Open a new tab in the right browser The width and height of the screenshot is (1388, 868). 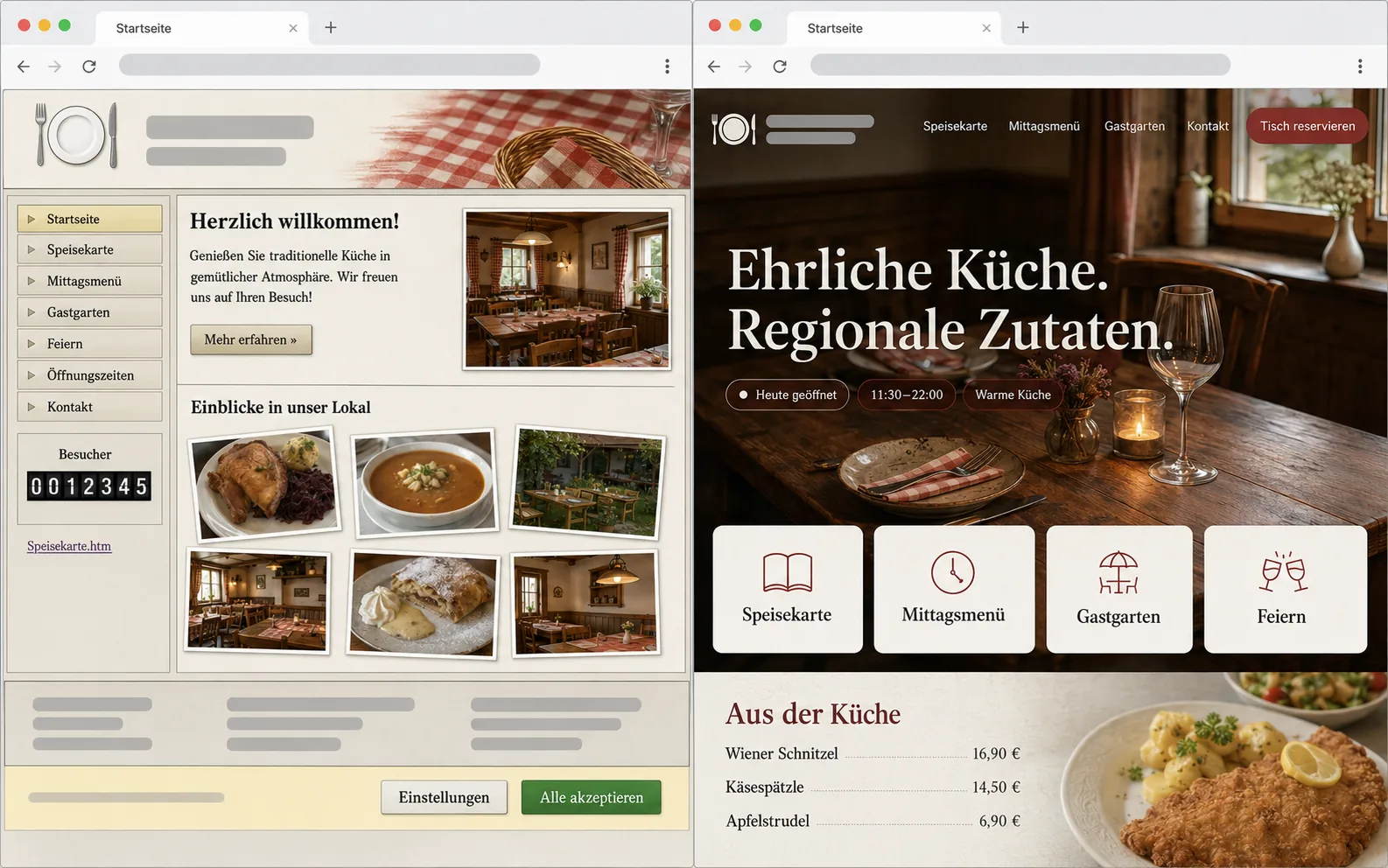[x=1022, y=28]
